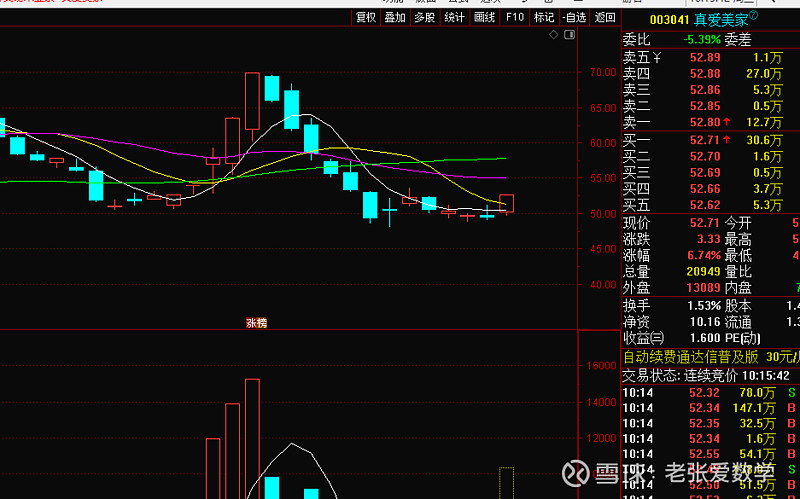Select 买一 price 52.71
The image size is (800, 499).
tap(705, 140)
